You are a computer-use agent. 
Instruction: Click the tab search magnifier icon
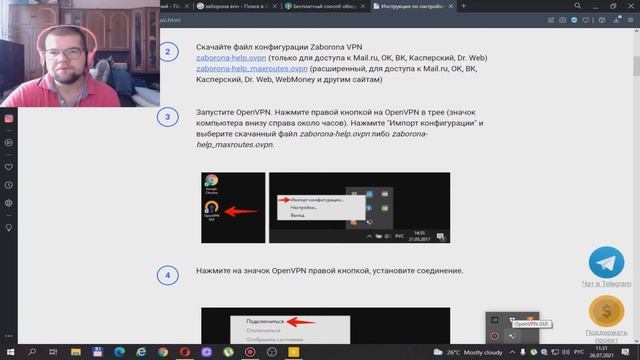click(578, 6)
